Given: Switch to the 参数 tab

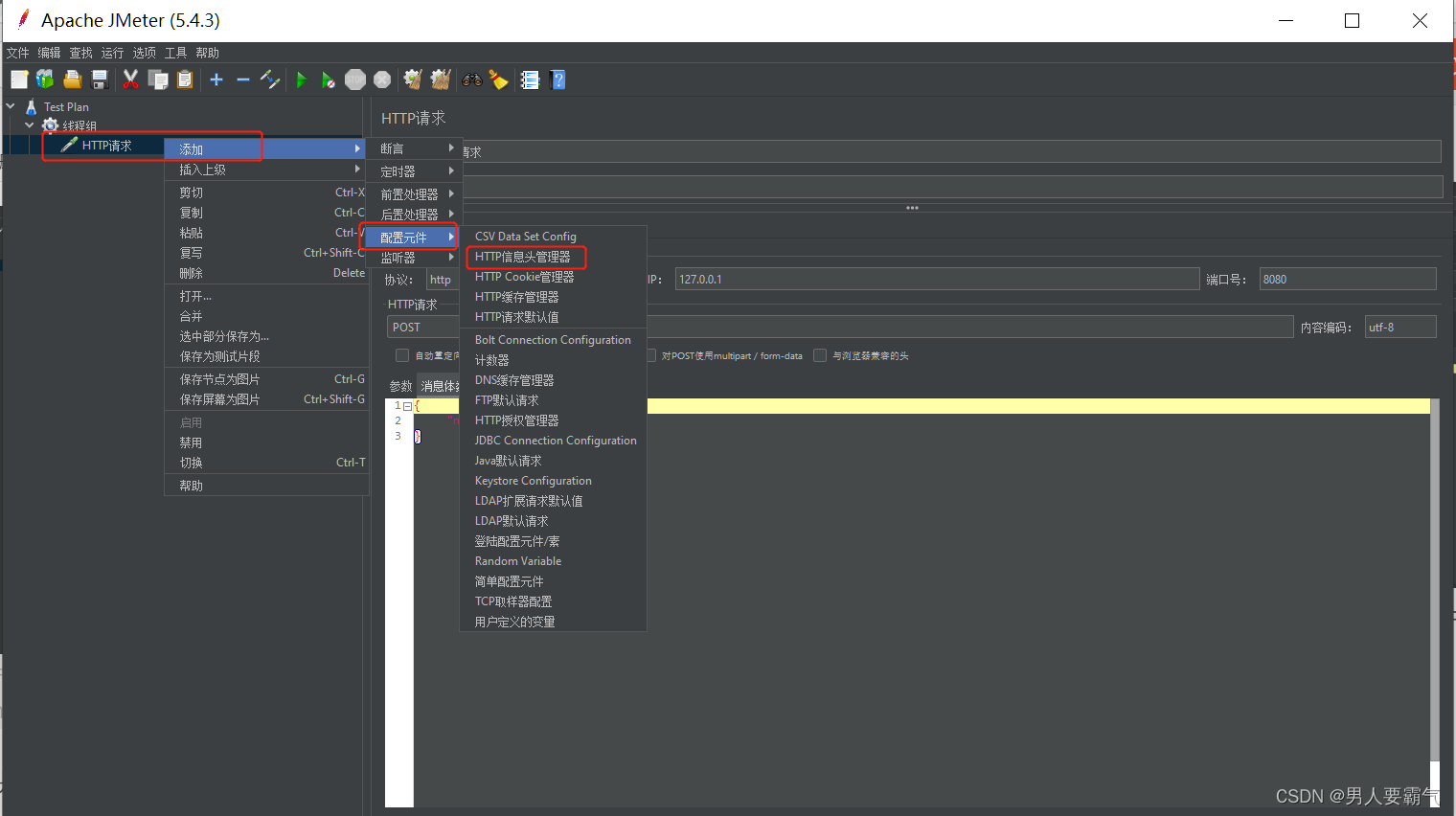Looking at the screenshot, I should click(x=400, y=386).
